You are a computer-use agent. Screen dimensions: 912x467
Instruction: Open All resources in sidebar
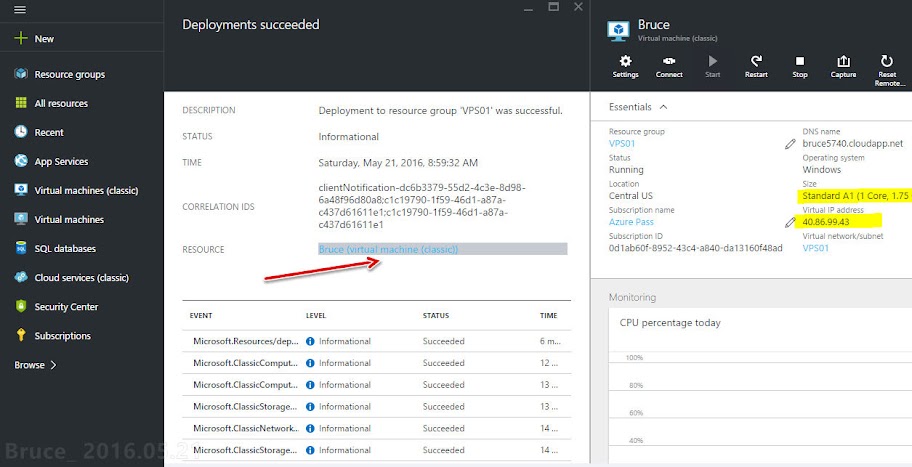61,104
